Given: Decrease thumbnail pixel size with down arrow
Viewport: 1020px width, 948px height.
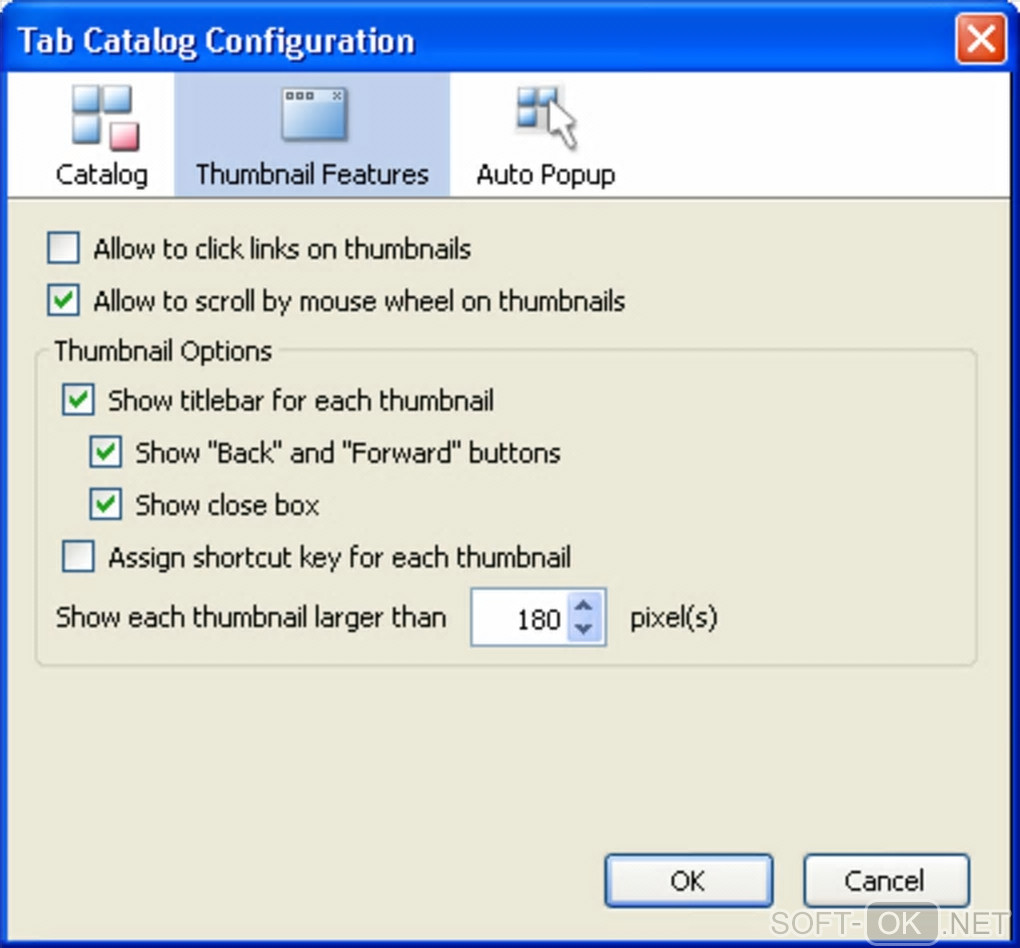Looking at the screenshot, I should point(585,630).
